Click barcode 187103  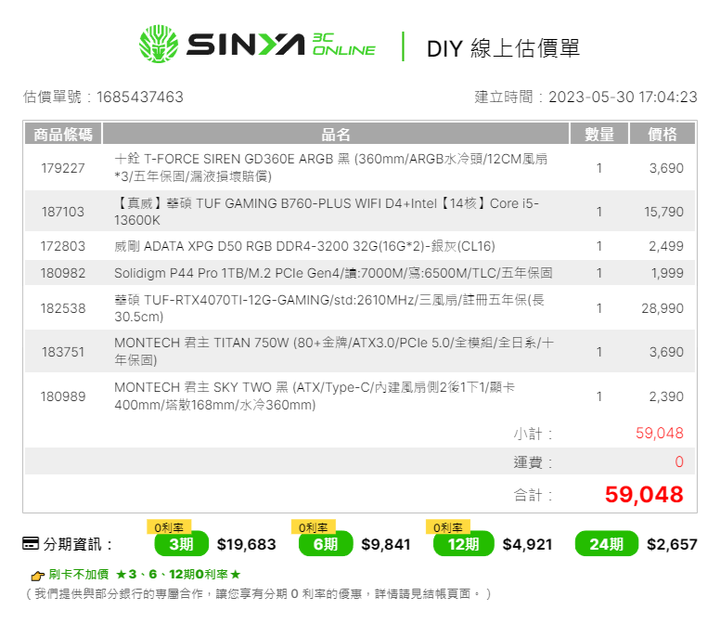click(x=63, y=212)
